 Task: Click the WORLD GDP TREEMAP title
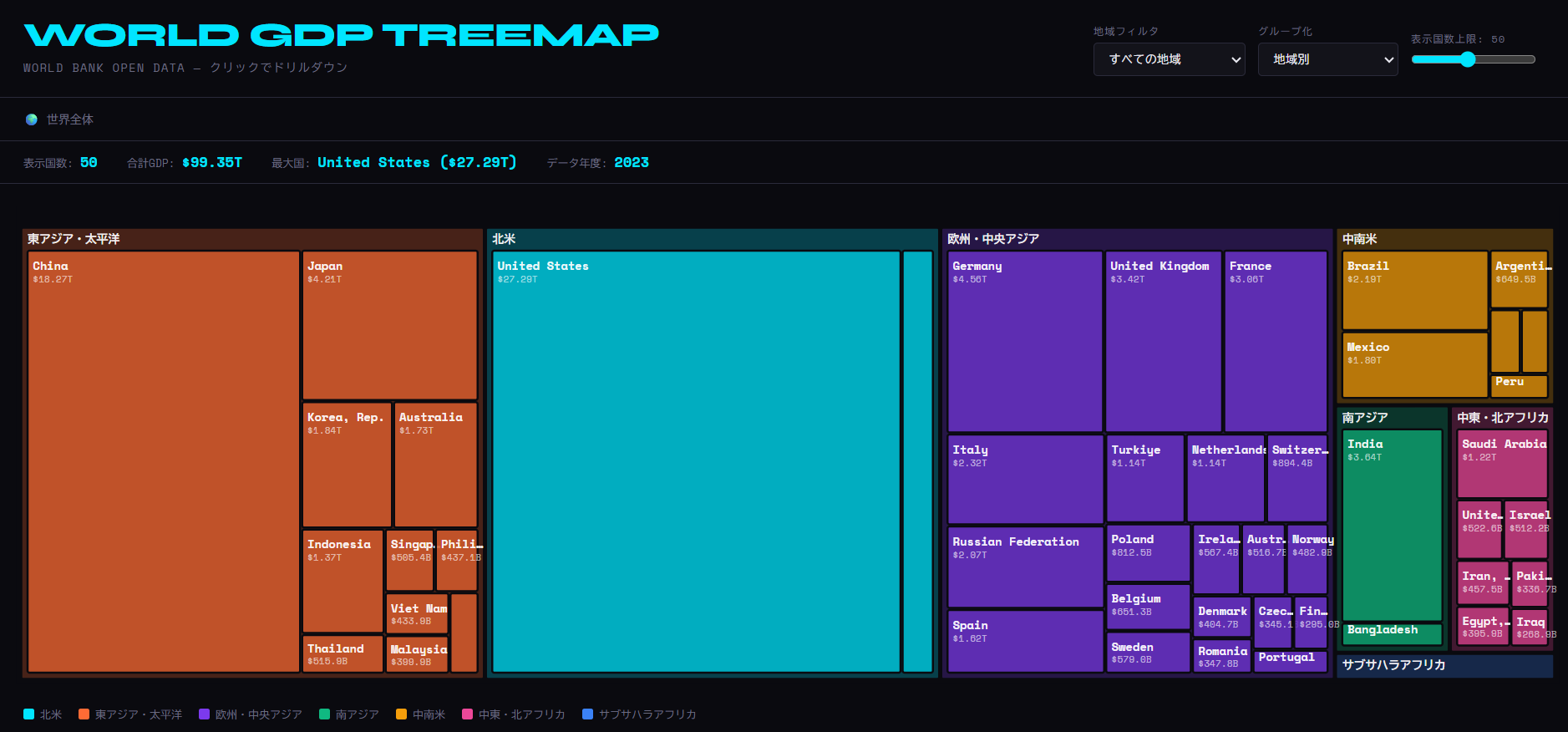point(342,35)
